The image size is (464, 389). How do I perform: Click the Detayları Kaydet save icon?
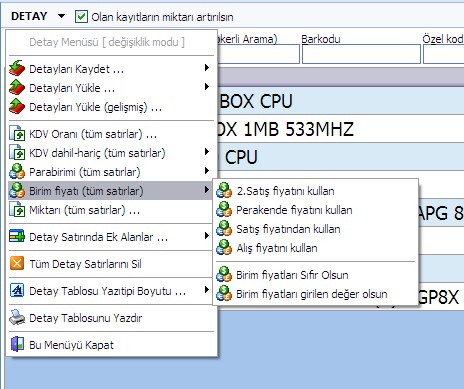coord(17,68)
